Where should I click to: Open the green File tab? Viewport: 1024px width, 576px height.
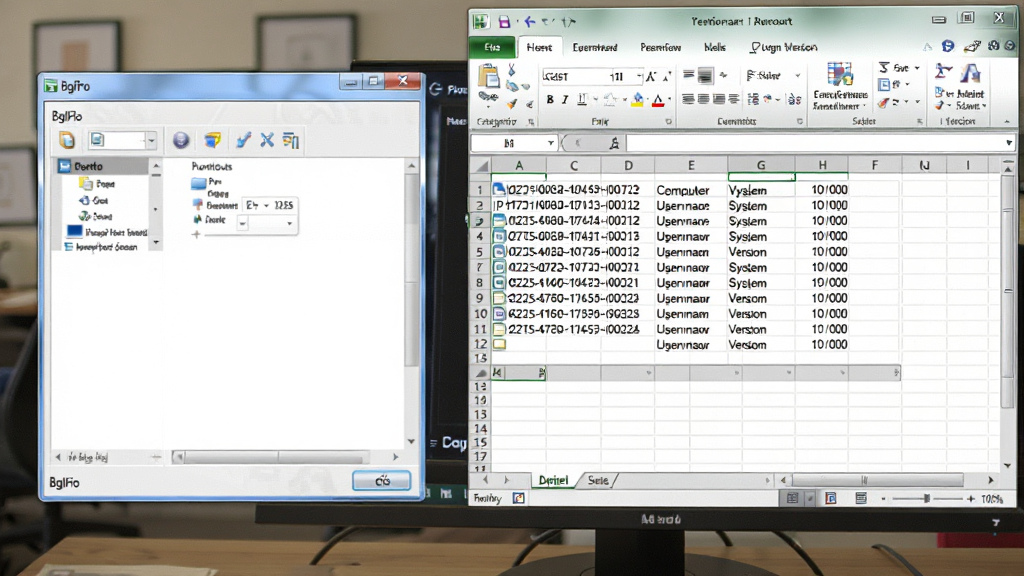pyautogui.click(x=492, y=47)
